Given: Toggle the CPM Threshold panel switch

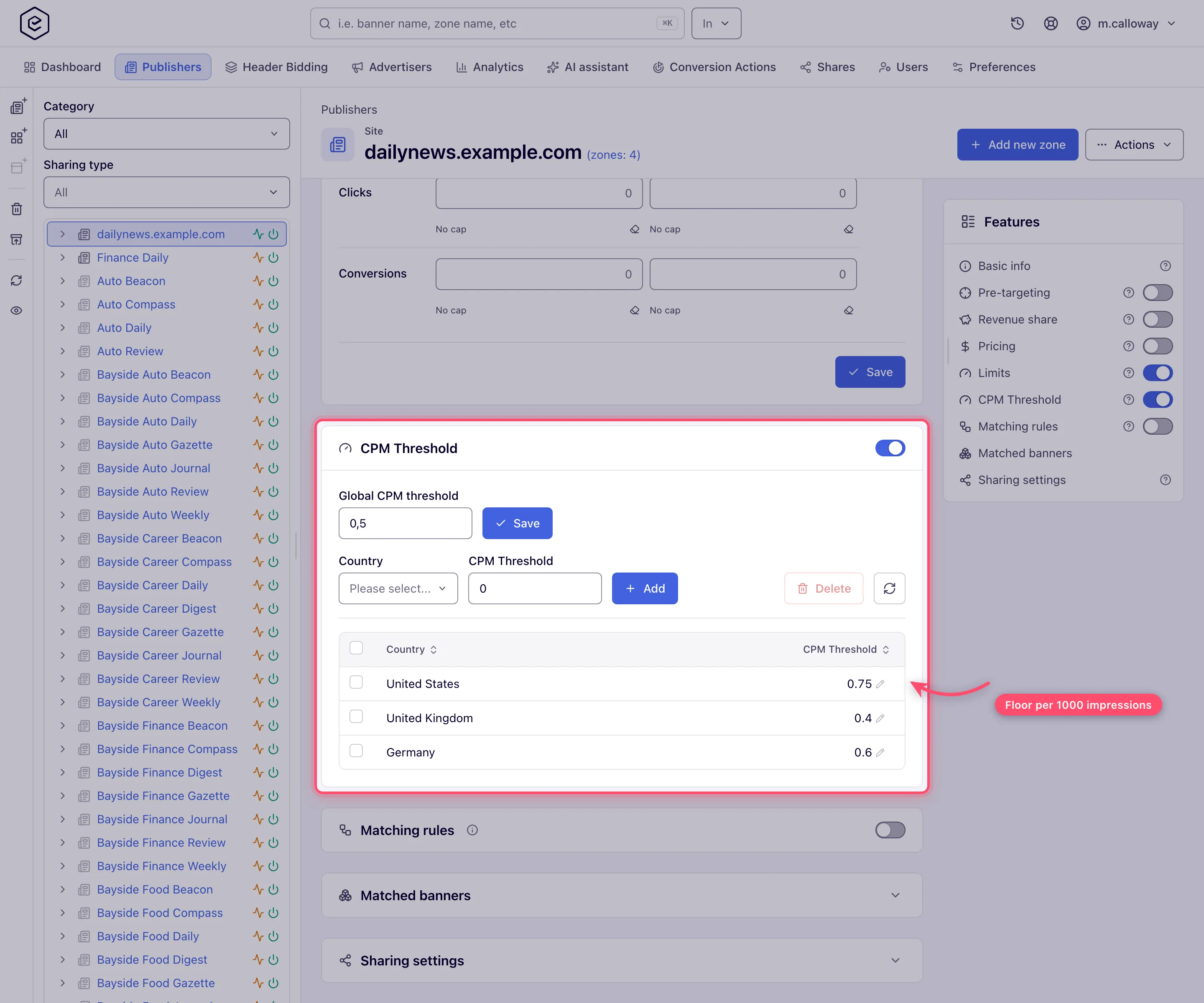Looking at the screenshot, I should pos(890,448).
